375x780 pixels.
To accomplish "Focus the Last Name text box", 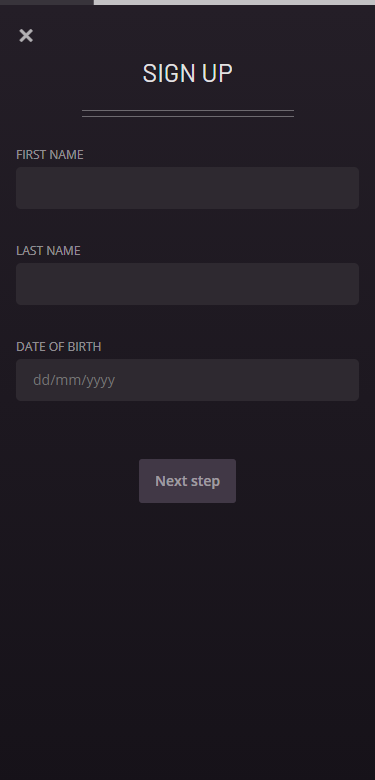I will click(188, 284).
